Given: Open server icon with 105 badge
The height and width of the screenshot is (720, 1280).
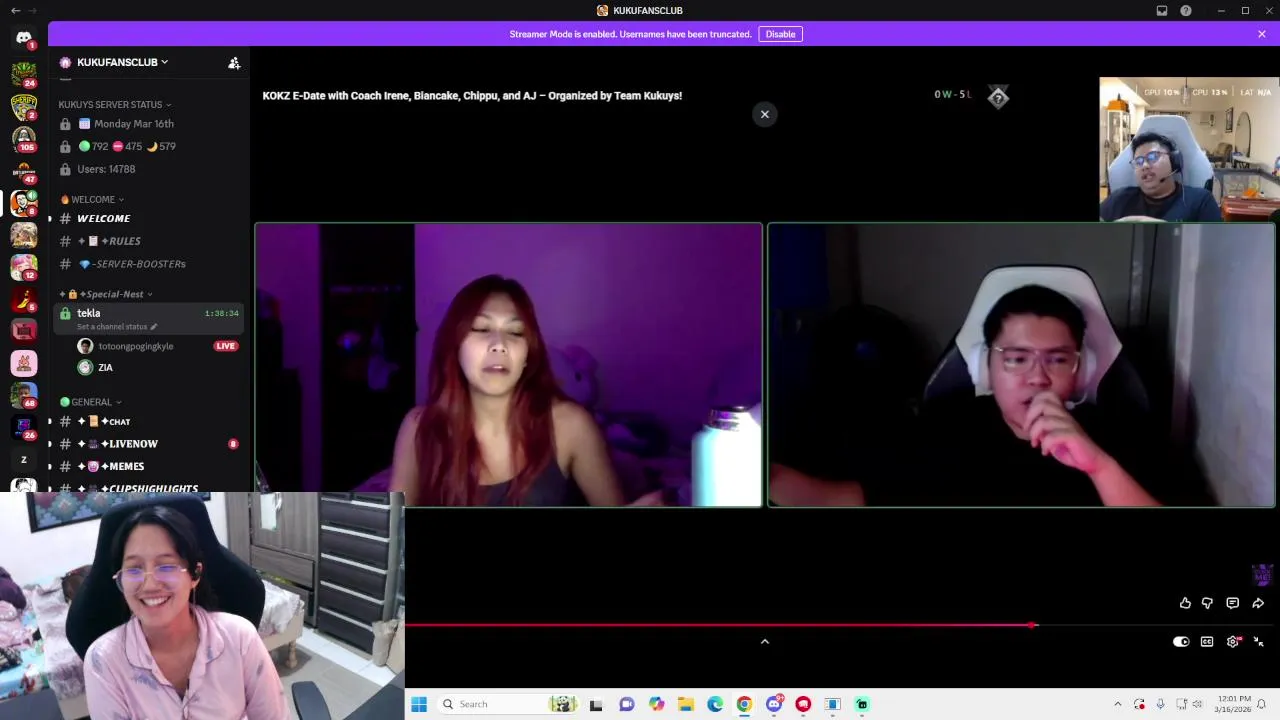Looking at the screenshot, I should [24, 138].
